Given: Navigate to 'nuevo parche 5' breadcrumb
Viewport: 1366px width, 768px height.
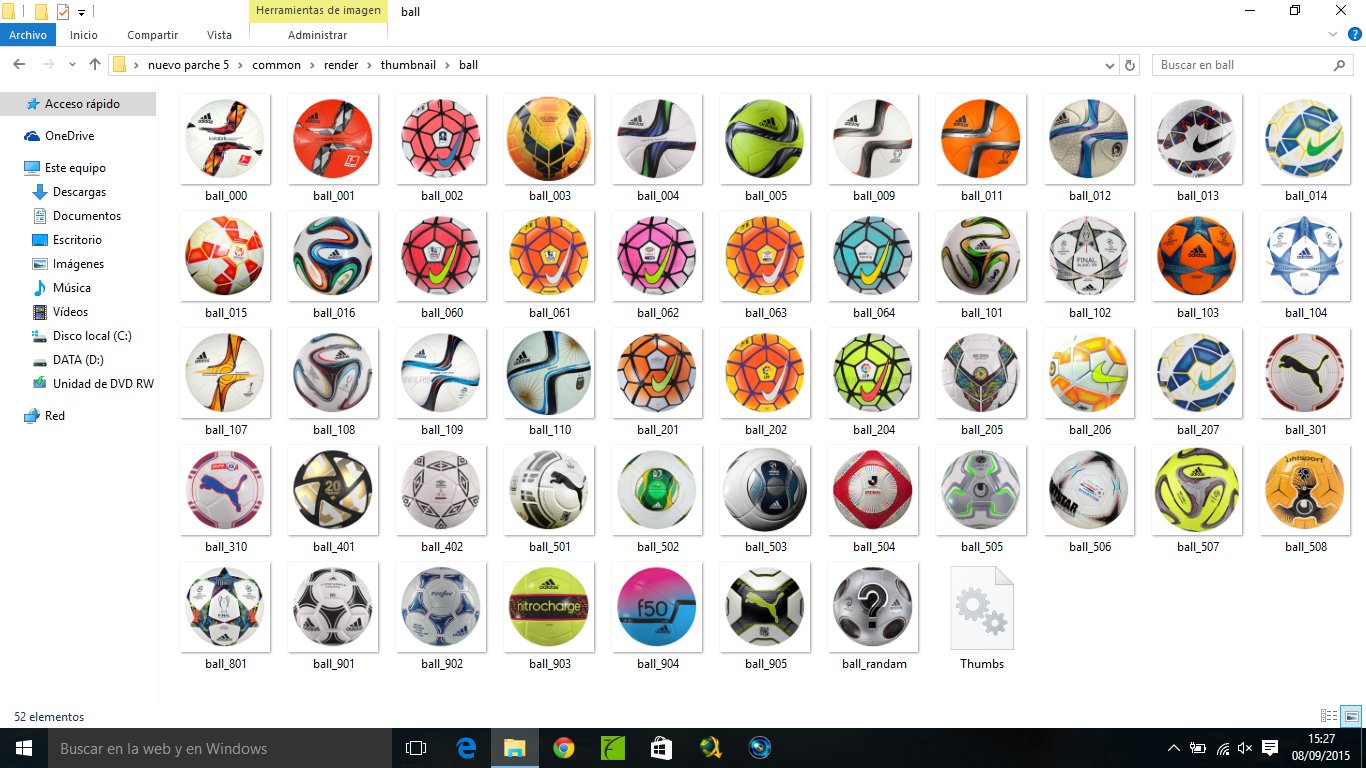Looking at the screenshot, I should tap(188, 65).
